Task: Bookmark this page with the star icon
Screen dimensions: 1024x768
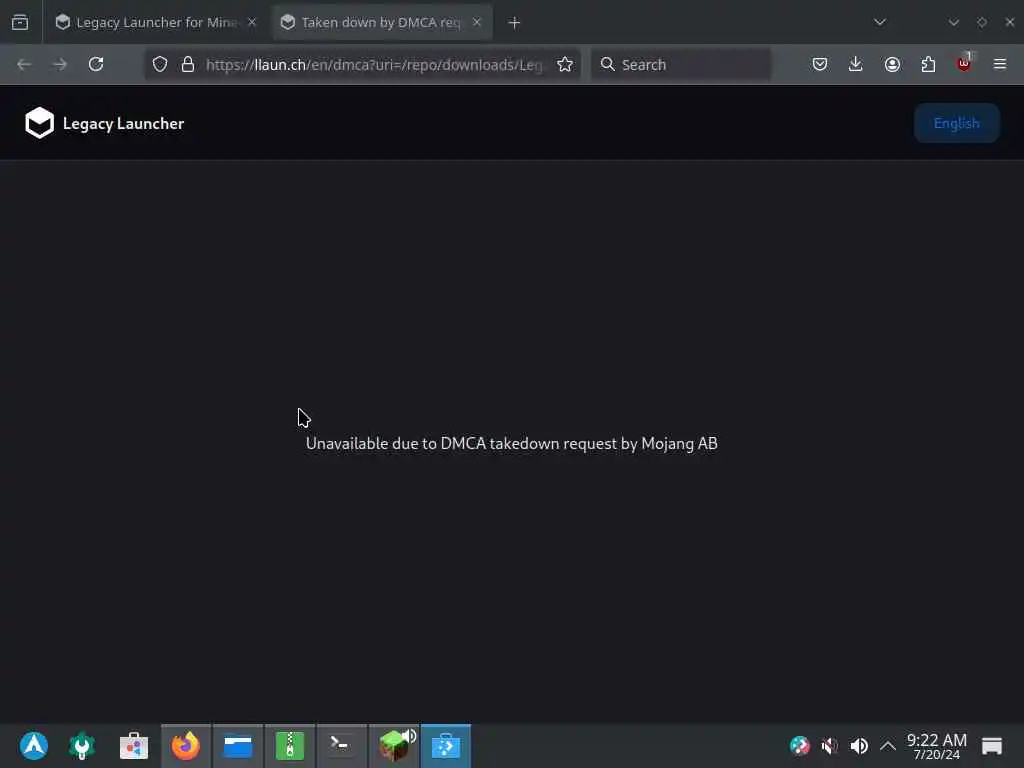Action: pos(565,64)
